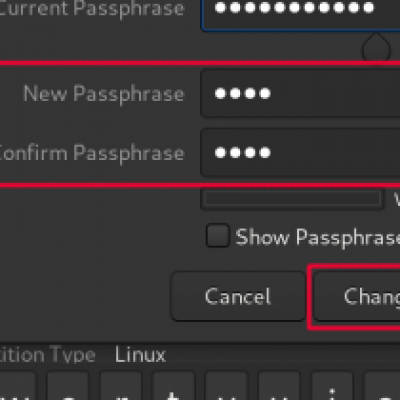
Task: Tap the R key on on-screen keyboard
Action: tap(121, 386)
